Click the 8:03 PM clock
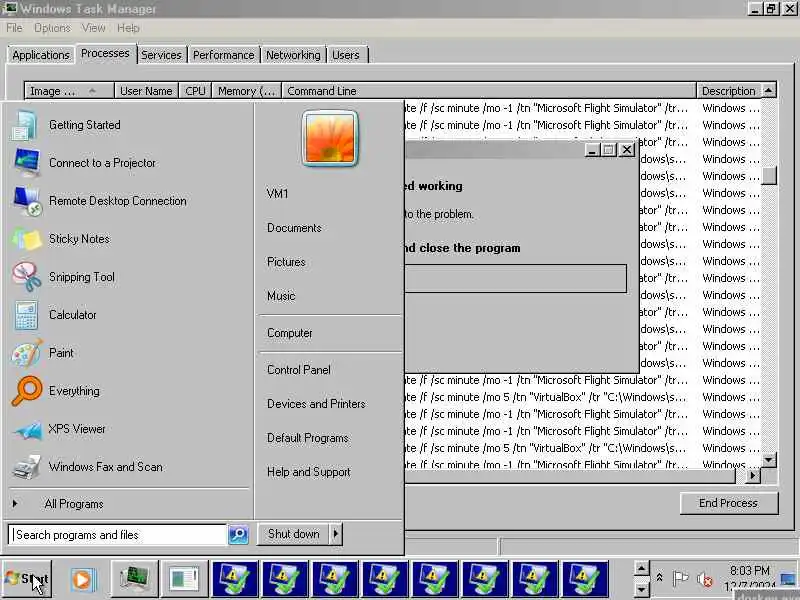This screenshot has width=800, height=600. 749,570
